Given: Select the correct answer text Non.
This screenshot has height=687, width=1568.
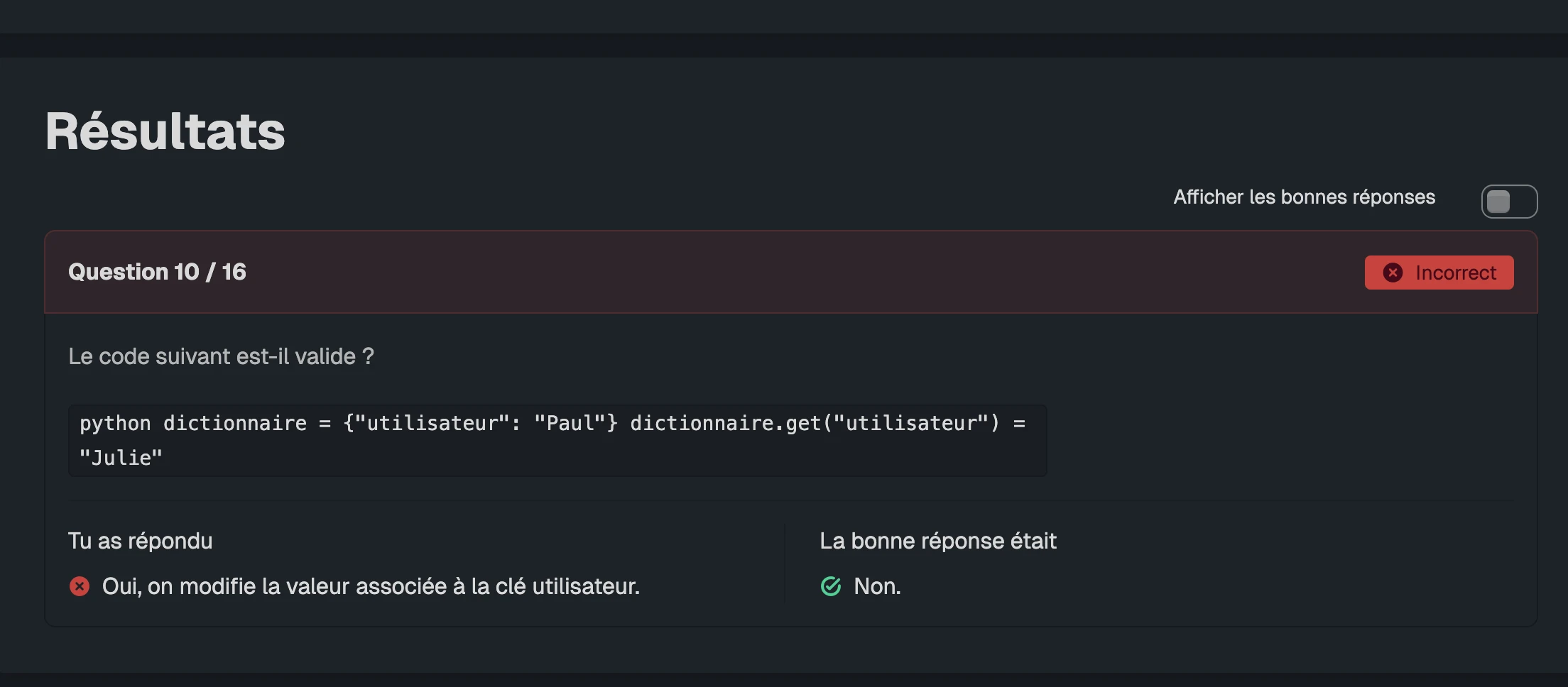Looking at the screenshot, I should [x=877, y=586].
